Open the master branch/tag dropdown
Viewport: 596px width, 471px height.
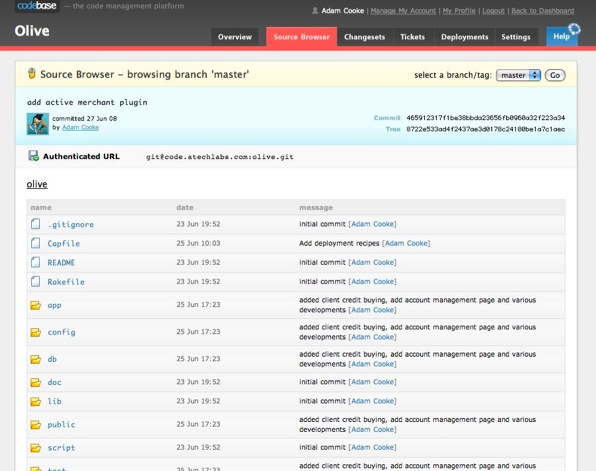point(518,75)
